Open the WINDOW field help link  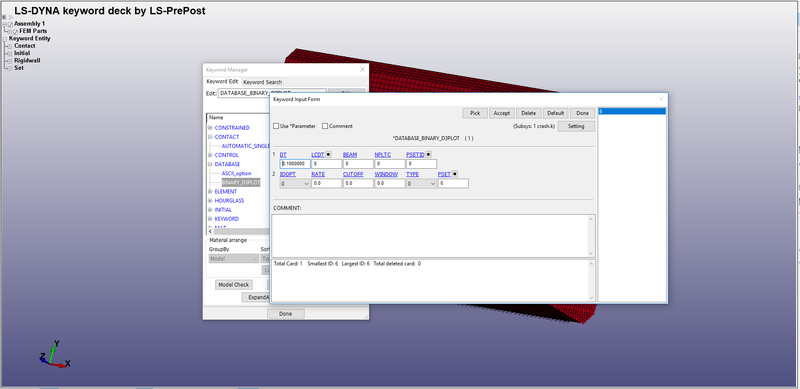386,174
